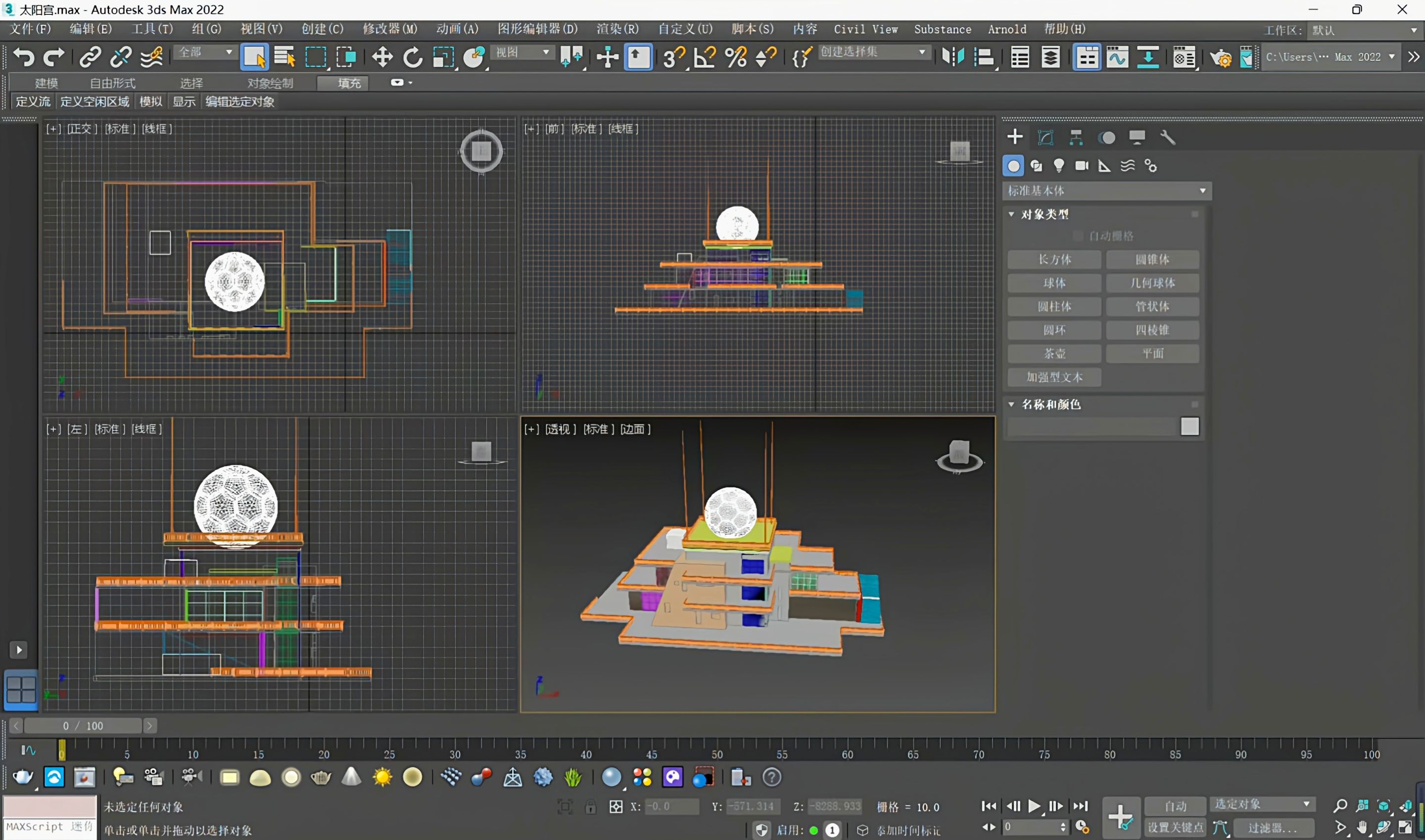Open Render Setup teapot icon

pos(1221,58)
